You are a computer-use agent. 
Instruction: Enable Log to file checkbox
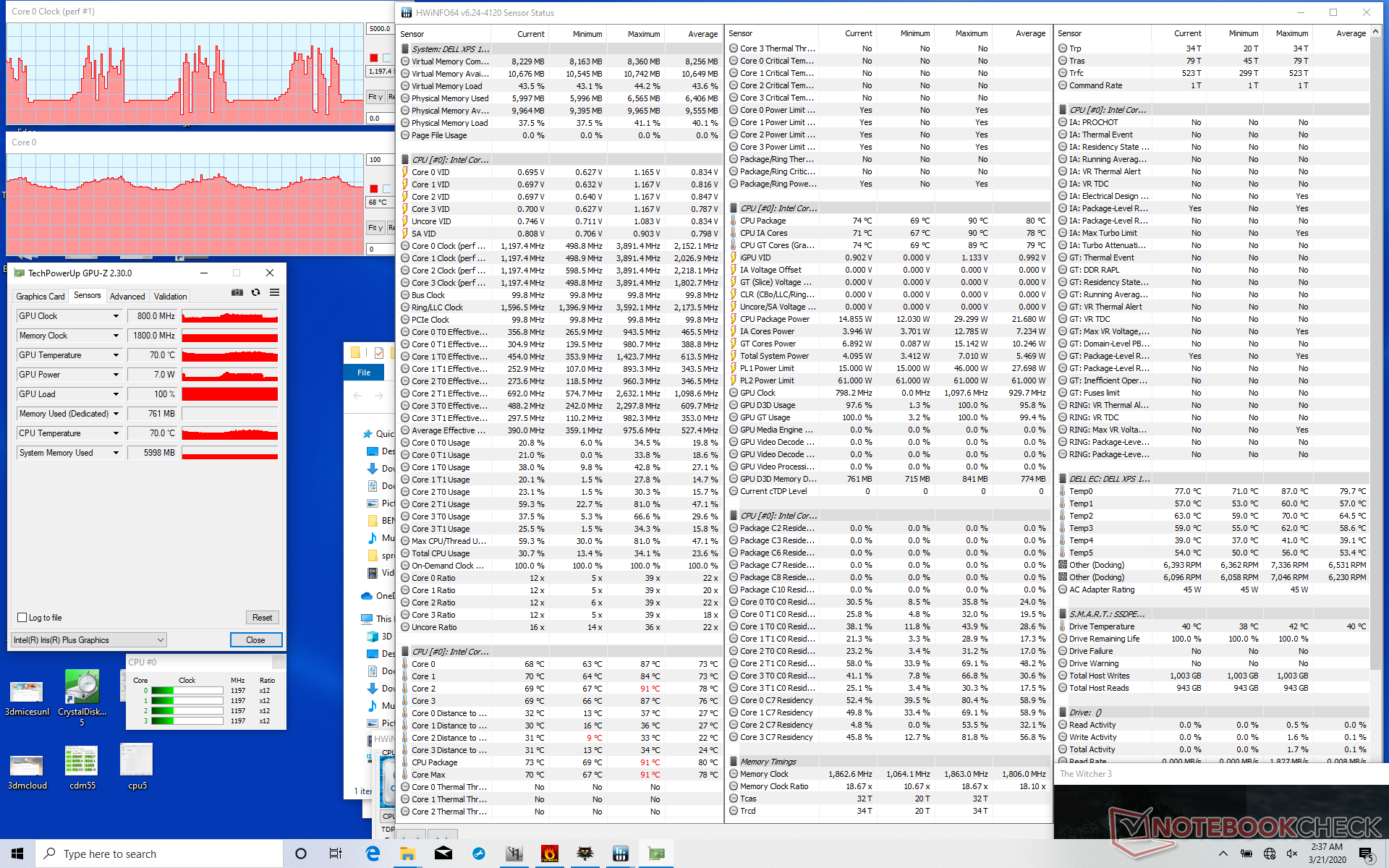[22, 618]
